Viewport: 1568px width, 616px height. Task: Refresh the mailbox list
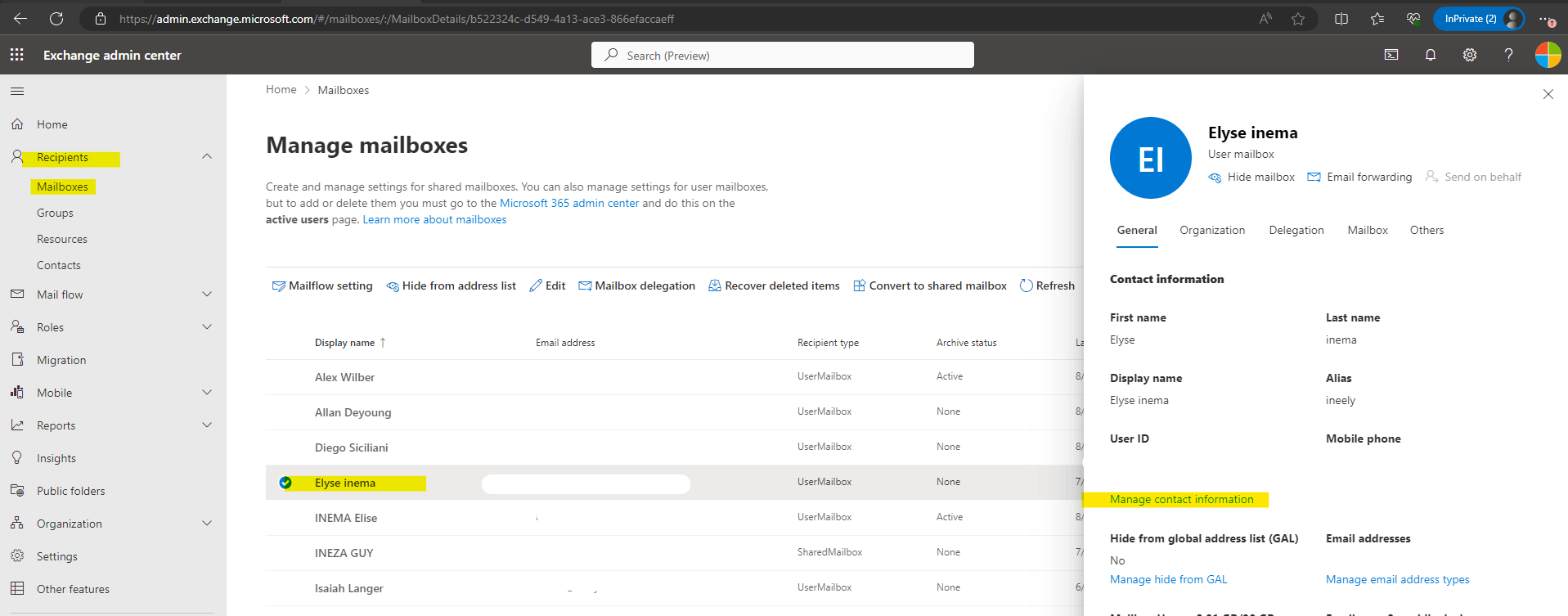pyautogui.click(x=1047, y=286)
